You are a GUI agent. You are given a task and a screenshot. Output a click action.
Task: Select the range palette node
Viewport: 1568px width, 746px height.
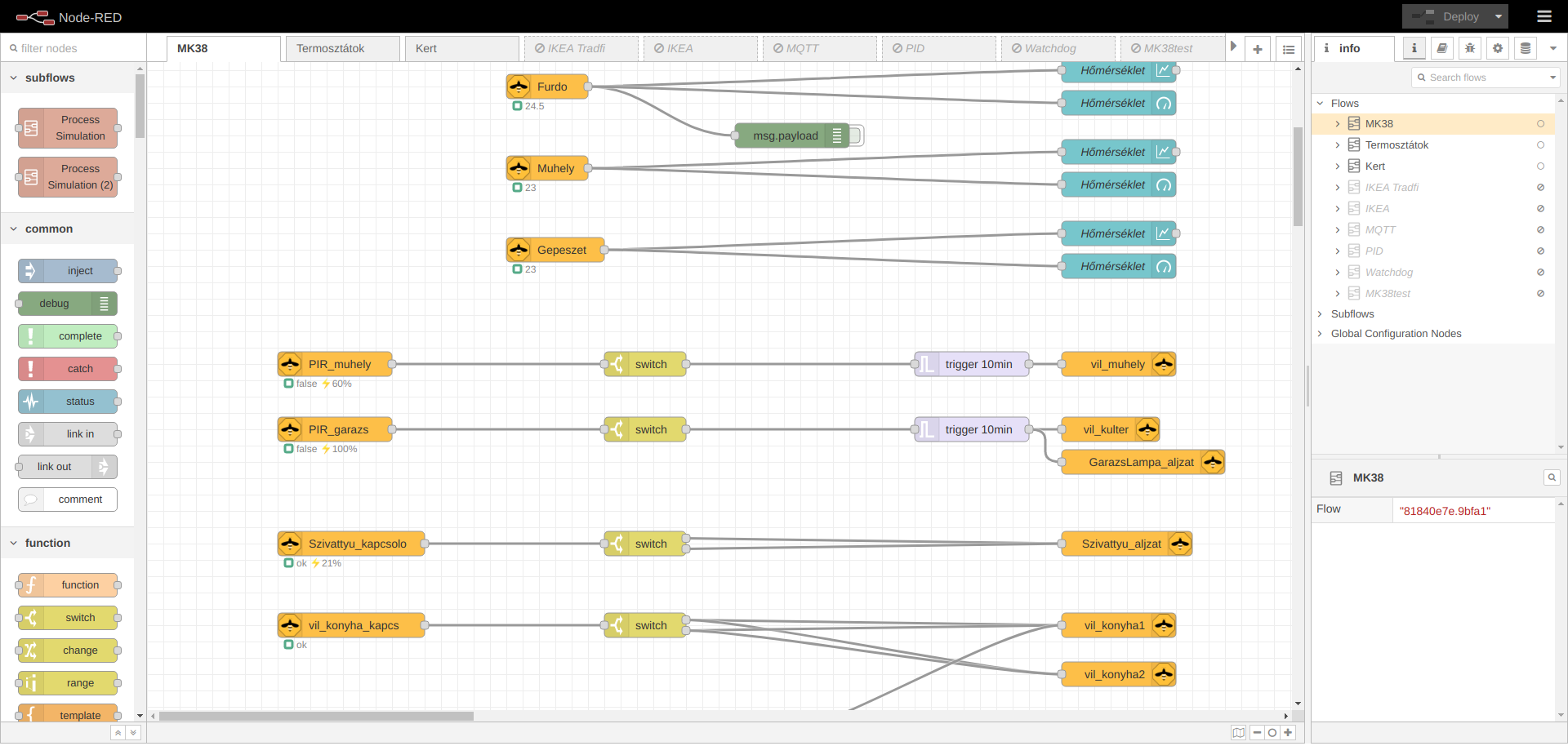[68, 683]
